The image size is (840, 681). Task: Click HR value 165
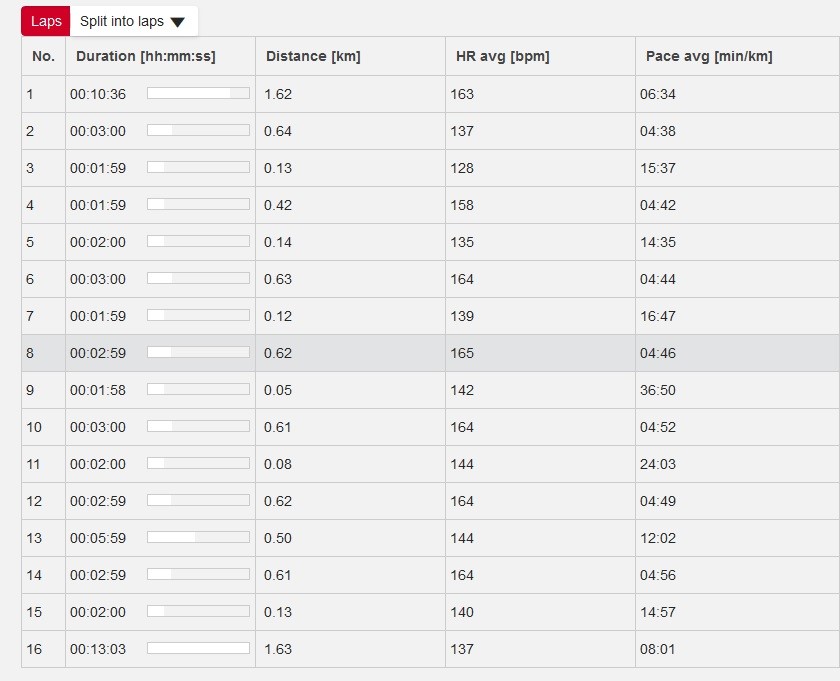click(x=462, y=353)
